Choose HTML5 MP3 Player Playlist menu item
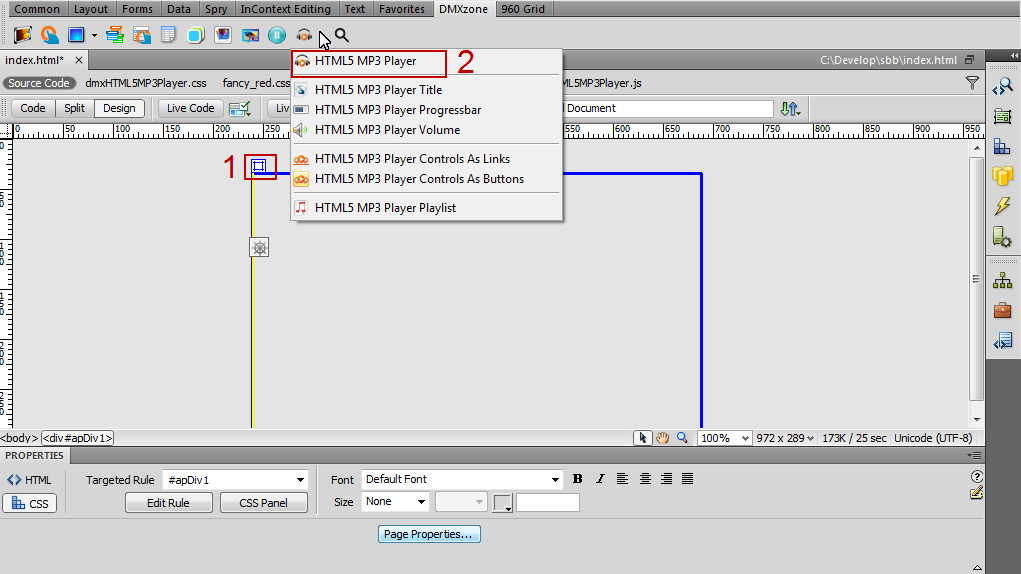Image resolution: width=1021 pixels, height=574 pixels. coord(427,208)
